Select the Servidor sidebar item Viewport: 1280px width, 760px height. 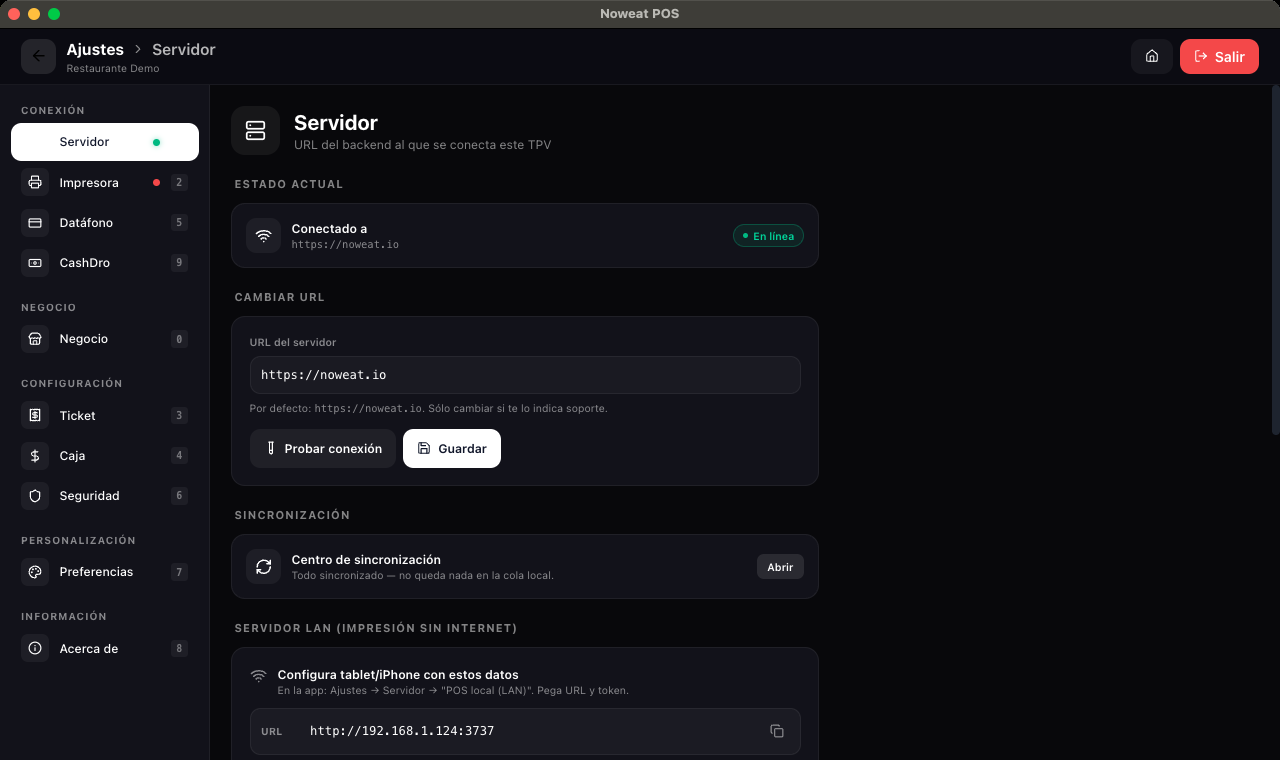tap(105, 142)
